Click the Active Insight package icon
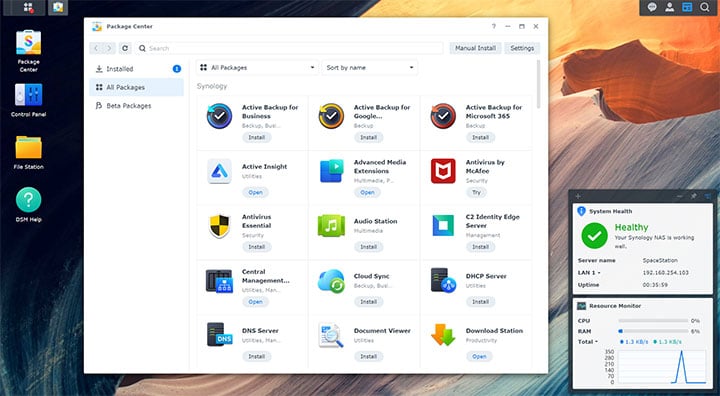The image size is (720, 396). tap(219, 171)
